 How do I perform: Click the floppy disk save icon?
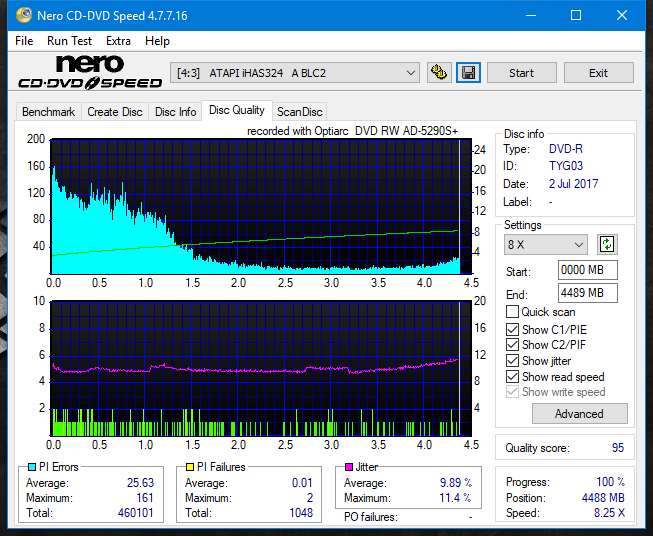click(x=469, y=73)
